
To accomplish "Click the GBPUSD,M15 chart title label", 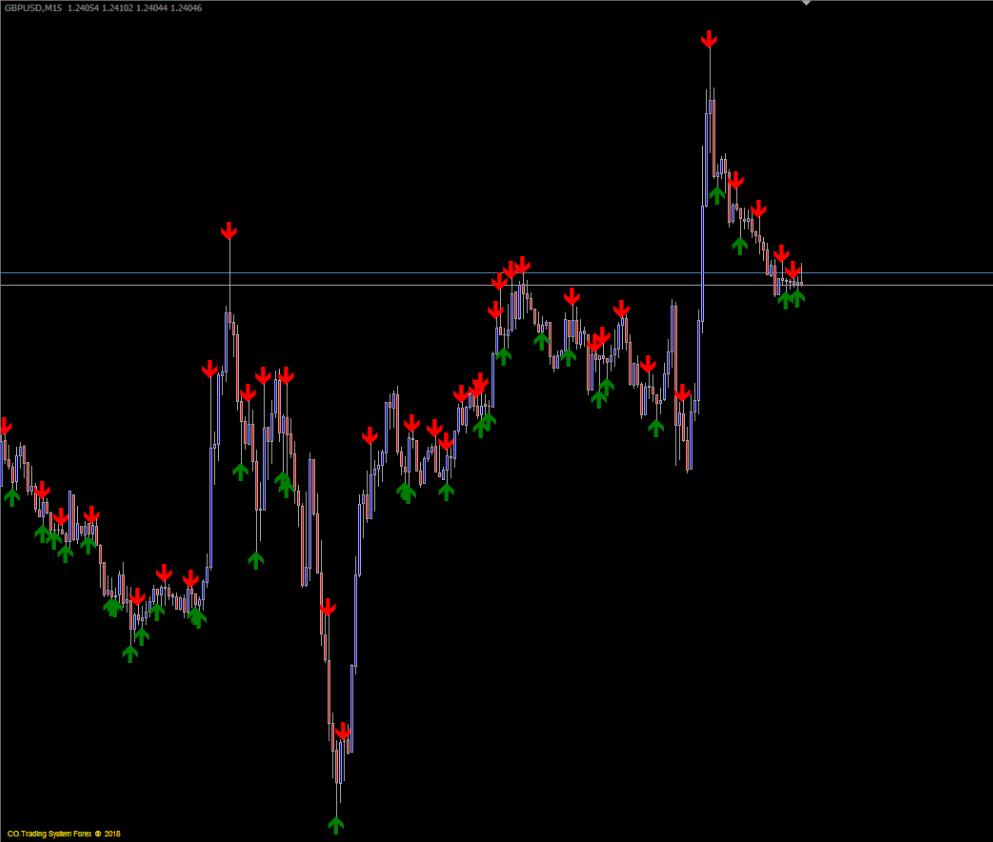I will tap(33, 8).
